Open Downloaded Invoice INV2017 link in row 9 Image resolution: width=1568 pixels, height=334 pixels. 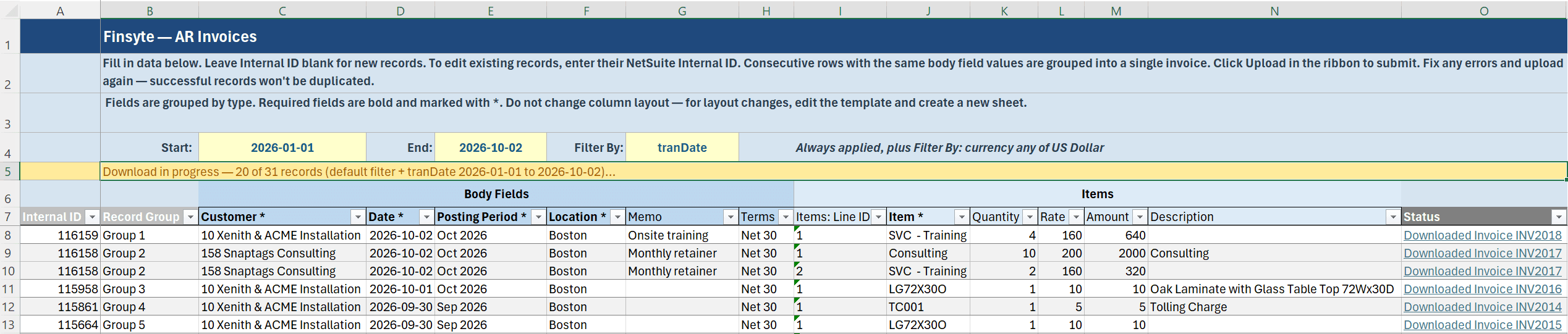pyautogui.click(x=1482, y=253)
